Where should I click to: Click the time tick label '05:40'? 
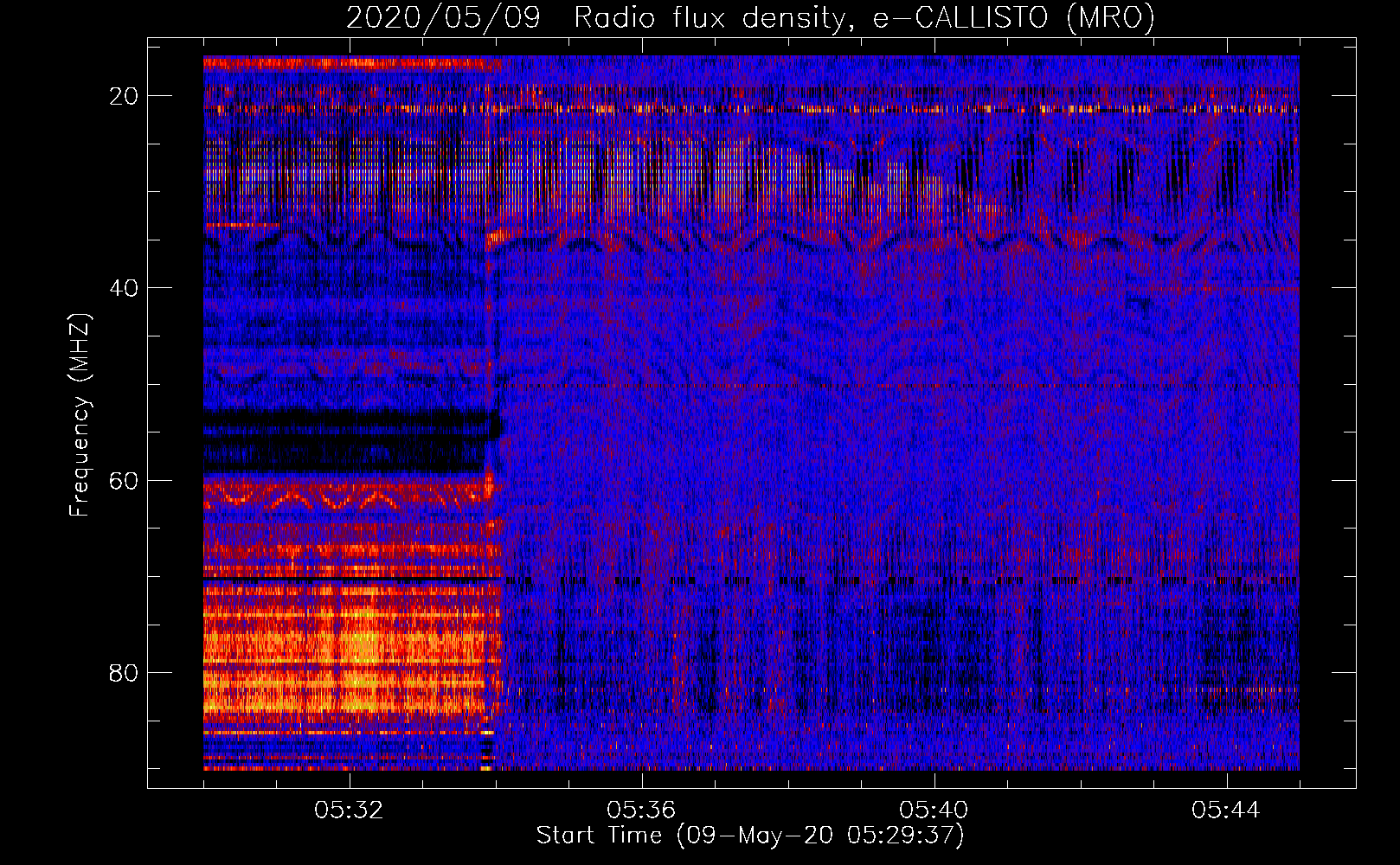[934, 811]
